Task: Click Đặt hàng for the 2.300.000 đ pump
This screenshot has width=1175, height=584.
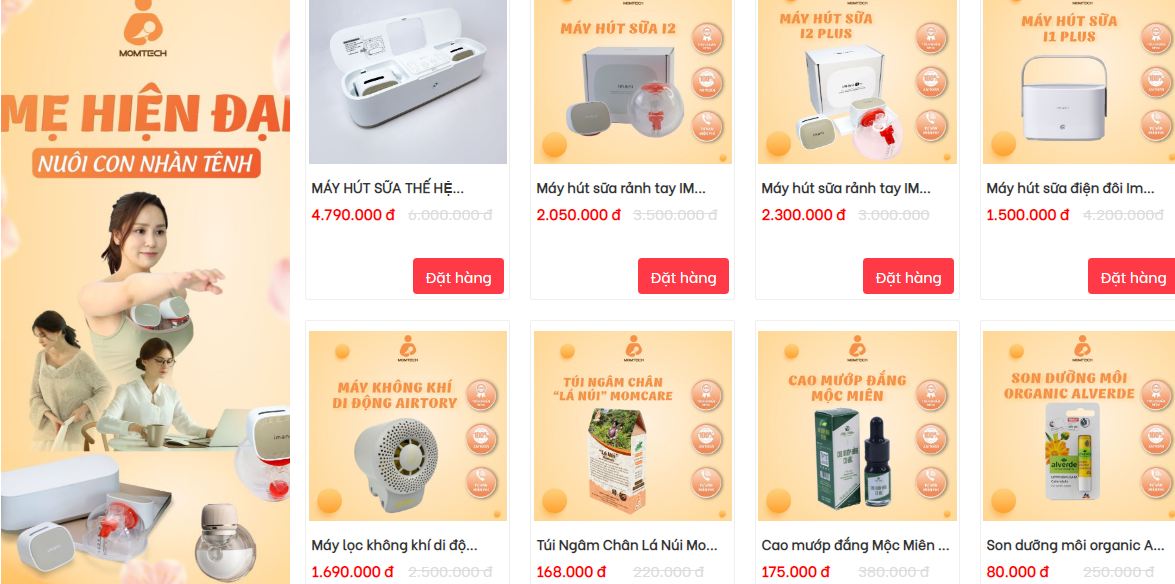Action: tap(907, 277)
